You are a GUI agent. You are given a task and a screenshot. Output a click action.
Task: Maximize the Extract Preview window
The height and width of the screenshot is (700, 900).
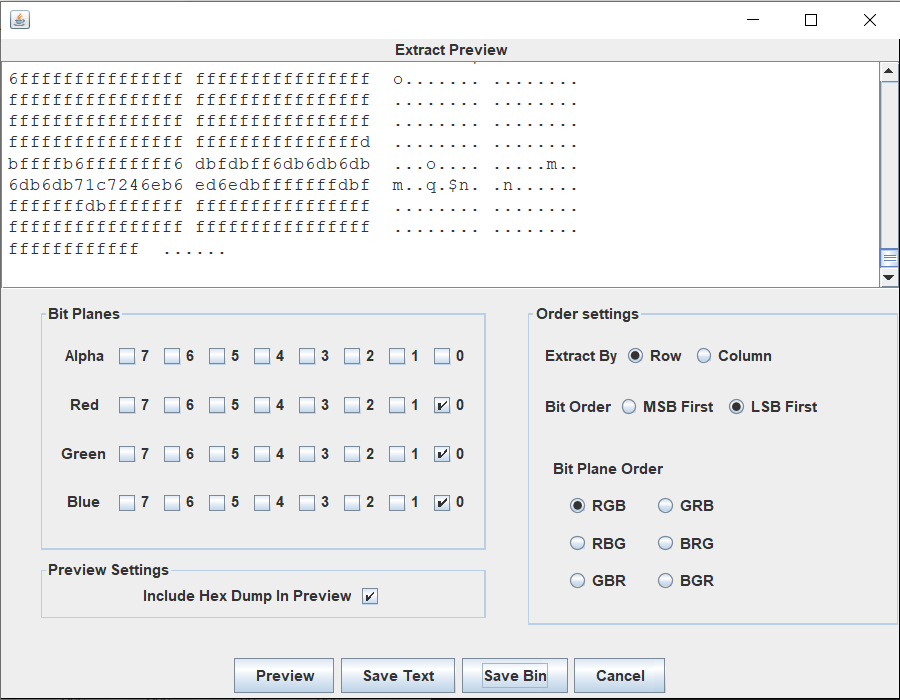(x=811, y=20)
